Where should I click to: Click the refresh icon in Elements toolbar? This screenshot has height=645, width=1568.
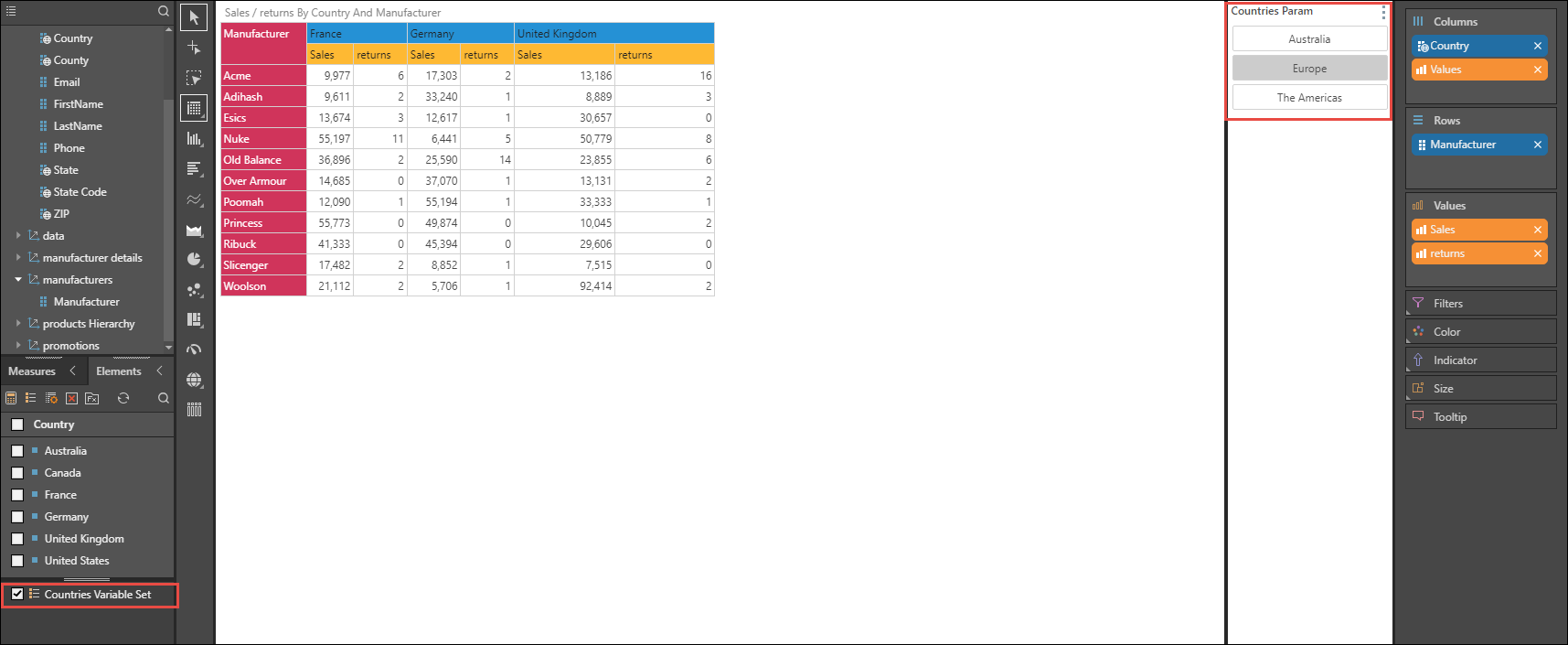tap(123, 398)
